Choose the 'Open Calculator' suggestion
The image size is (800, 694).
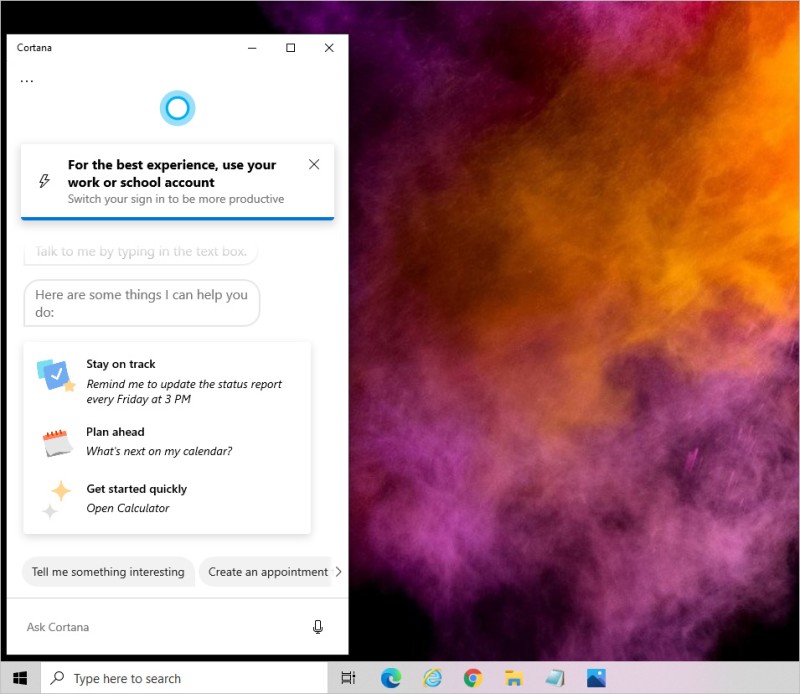(128, 508)
